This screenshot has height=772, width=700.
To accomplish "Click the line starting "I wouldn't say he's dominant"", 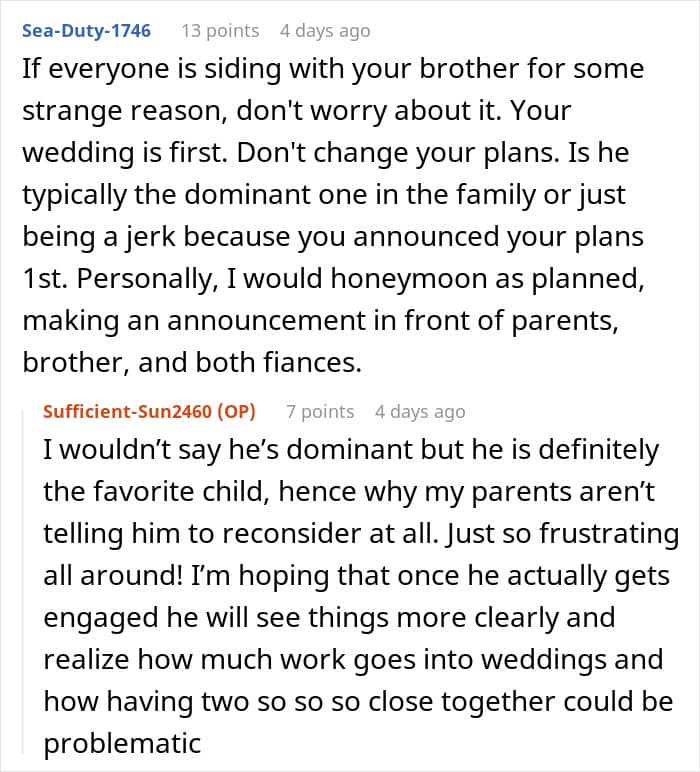I will click(x=351, y=450).
